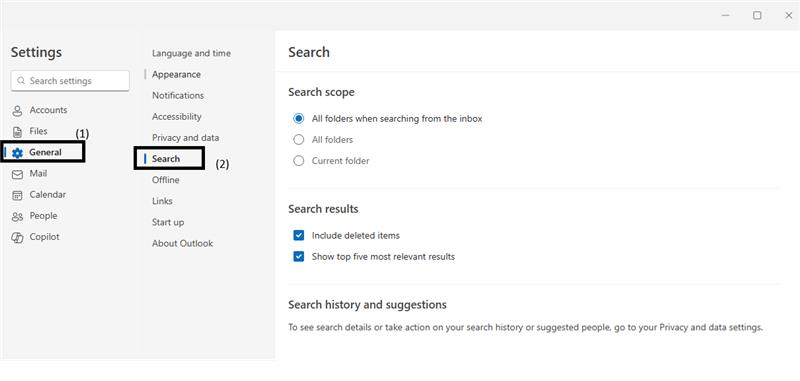
Task: Select the Search submenu item
Action: [166, 159]
